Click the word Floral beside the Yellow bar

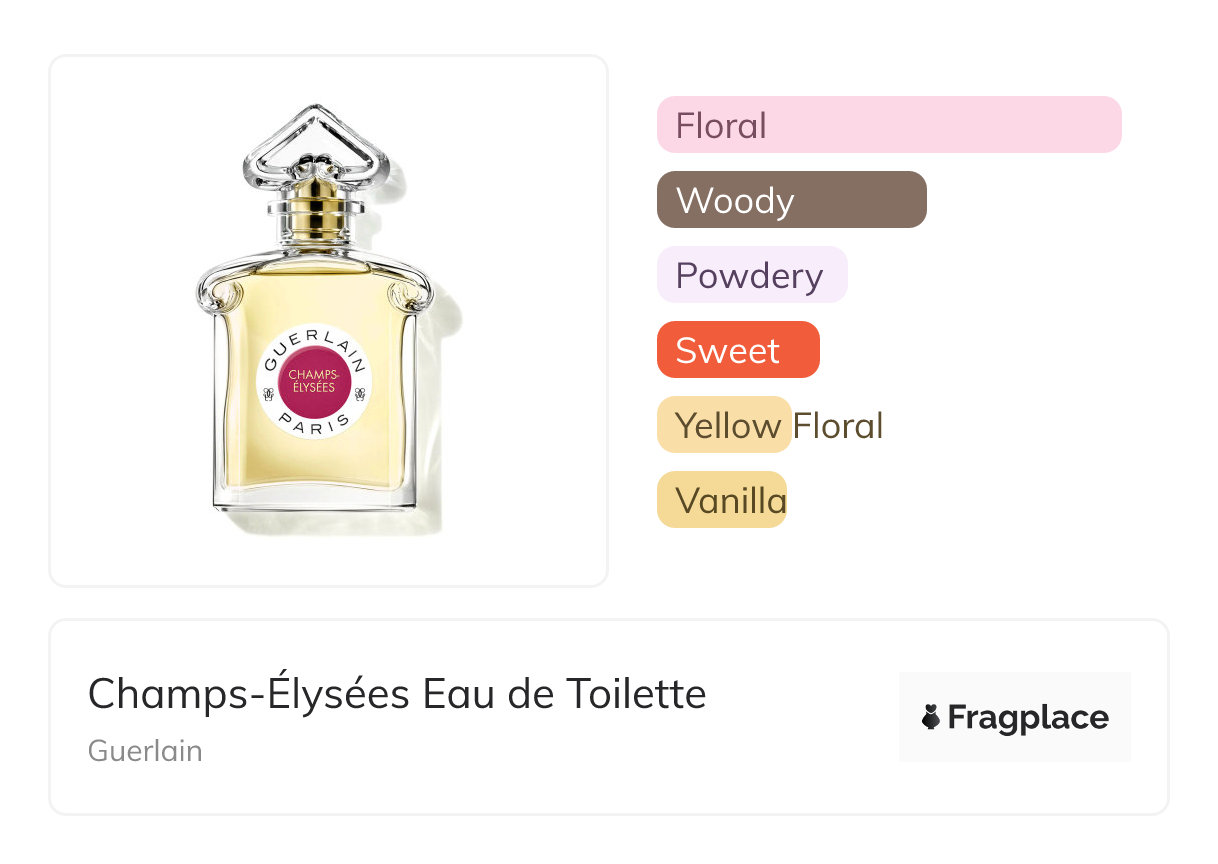pos(838,425)
